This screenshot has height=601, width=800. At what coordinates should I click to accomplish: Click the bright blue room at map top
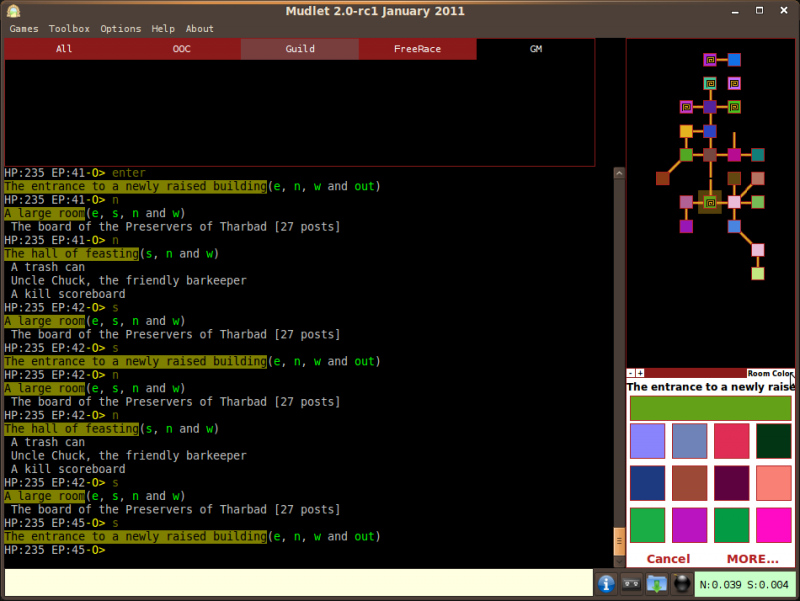734,60
